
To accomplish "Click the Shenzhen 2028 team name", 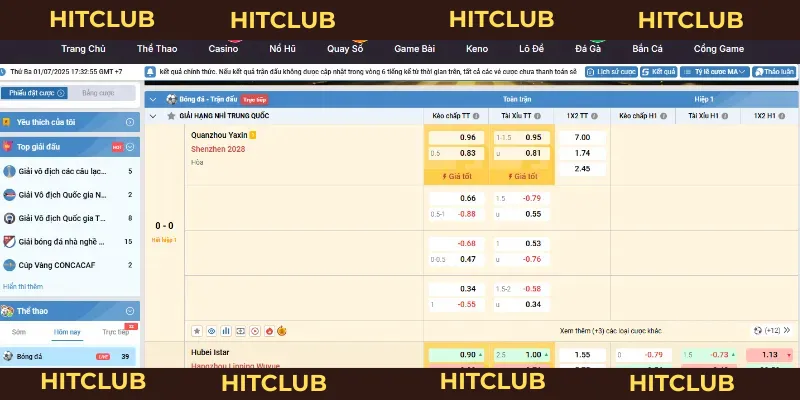I will pyautogui.click(x=218, y=149).
